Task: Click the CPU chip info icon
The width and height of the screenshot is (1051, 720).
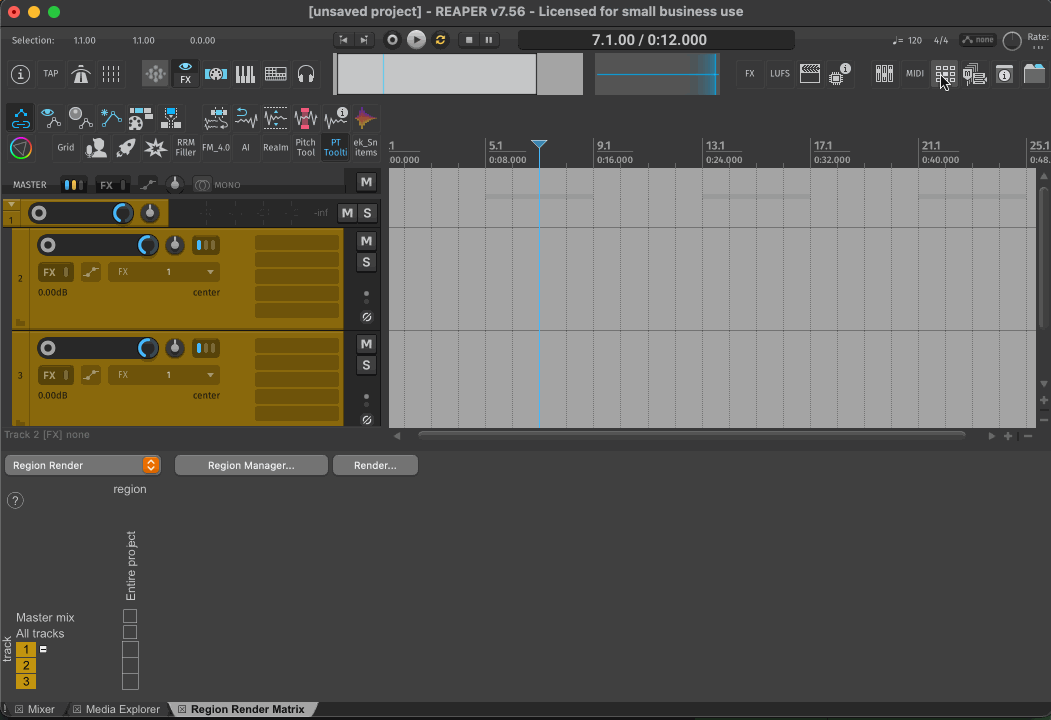Action: [x=840, y=74]
